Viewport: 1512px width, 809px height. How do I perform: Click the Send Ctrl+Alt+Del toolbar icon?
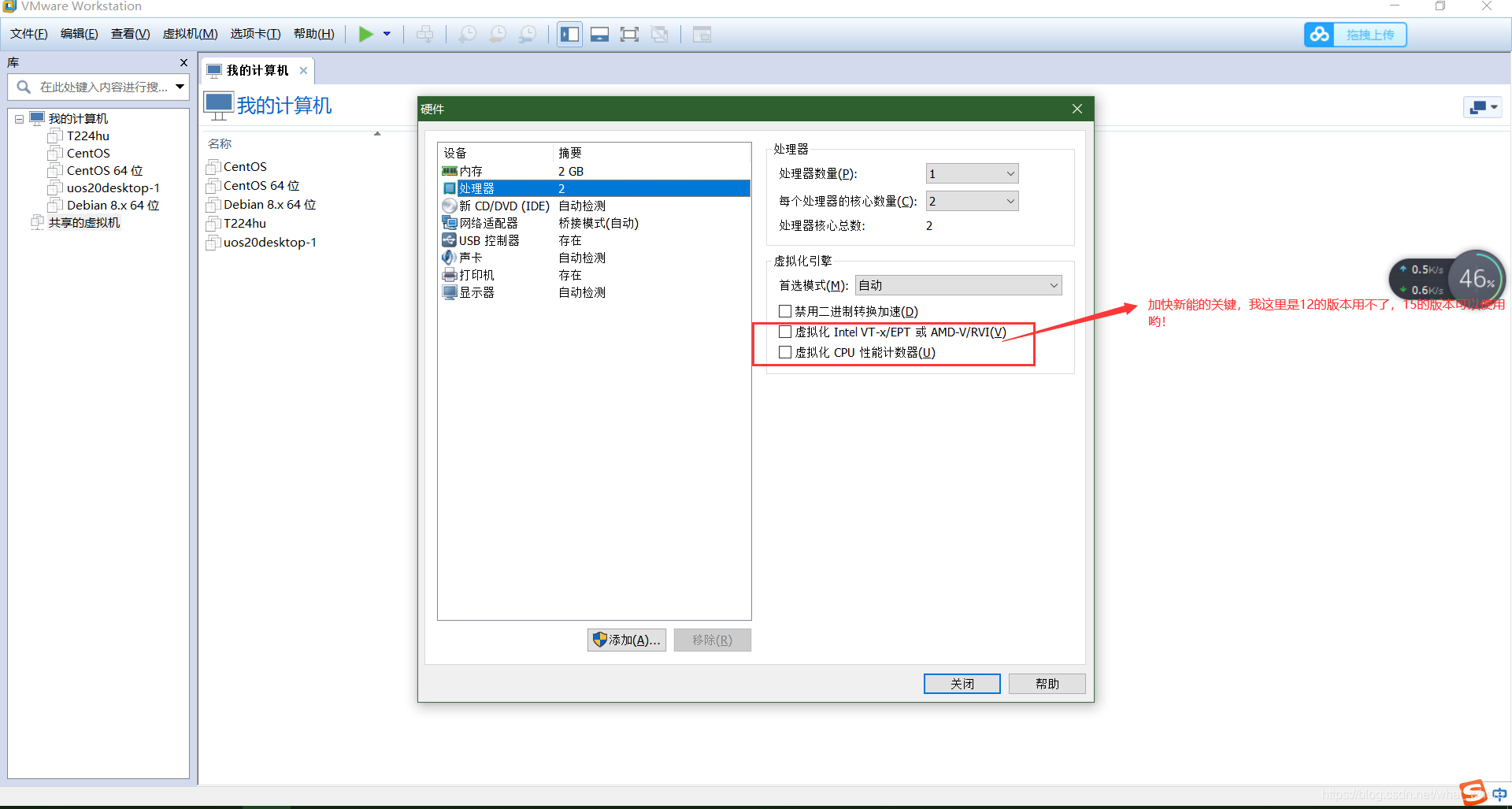pyautogui.click(x=424, y=34)
